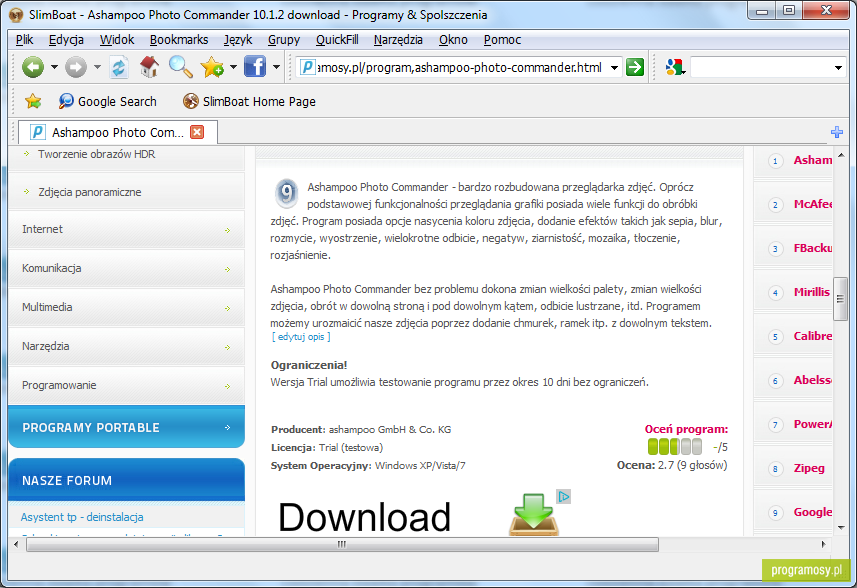Click the large Download link
Viewport: 857px width, 588px height.
pyautogui.click(x=365, y=516)
